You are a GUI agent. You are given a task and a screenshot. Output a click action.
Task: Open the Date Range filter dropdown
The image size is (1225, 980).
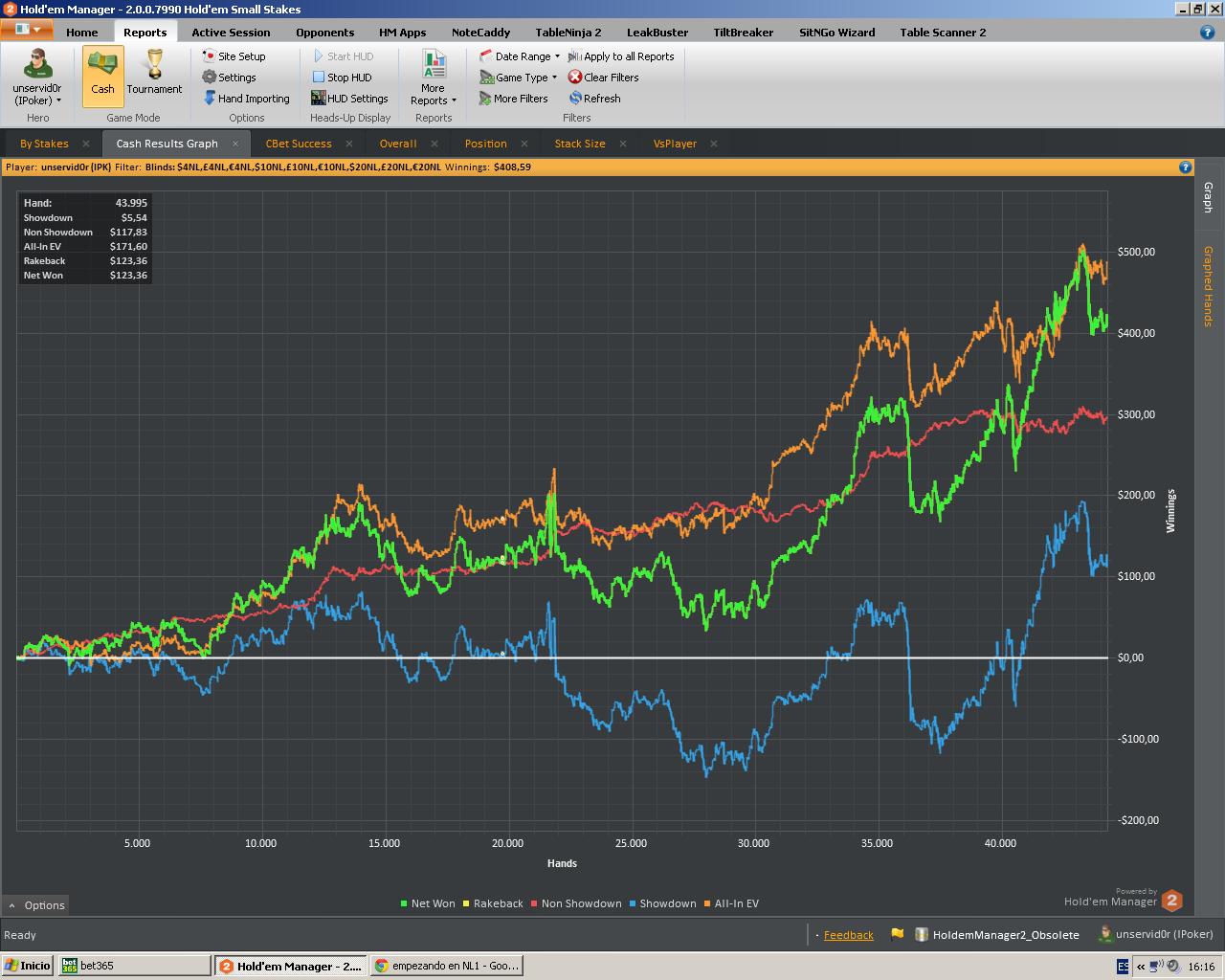coord(520,56)
